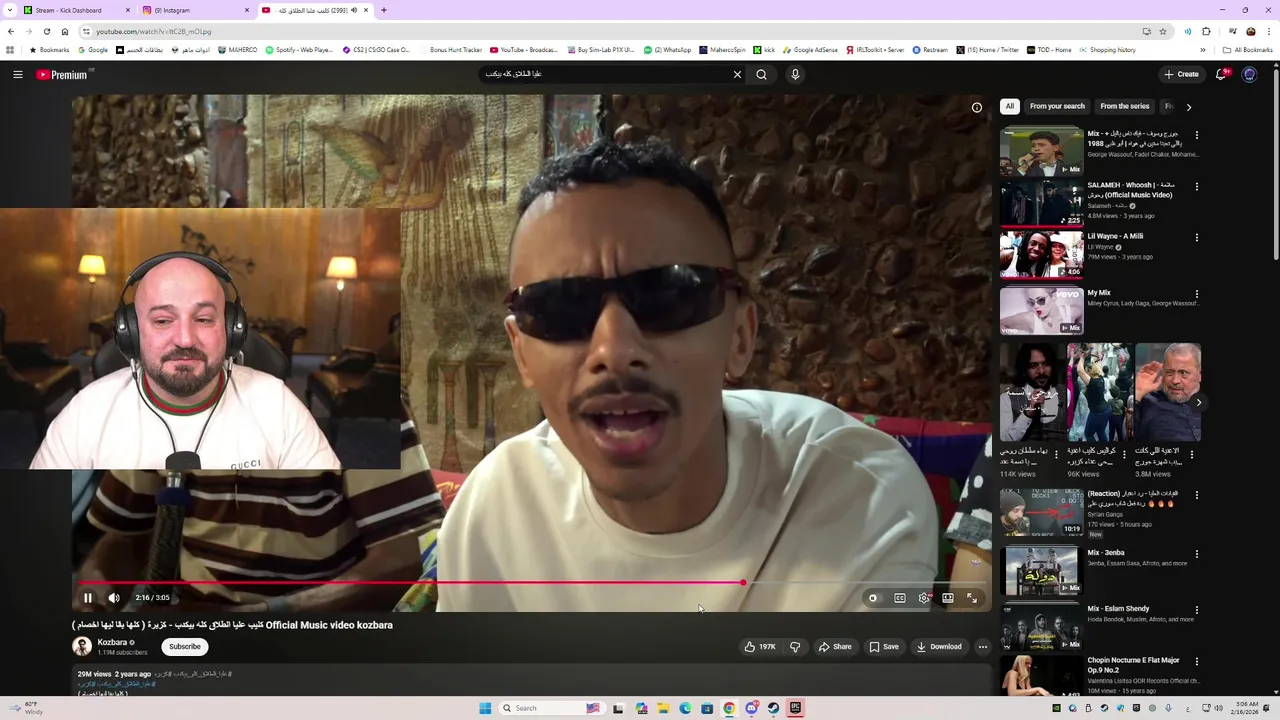The image size is (1280, 720).
Task: Open the Kozbara channel avatar
Action: (x=82, y=647)
